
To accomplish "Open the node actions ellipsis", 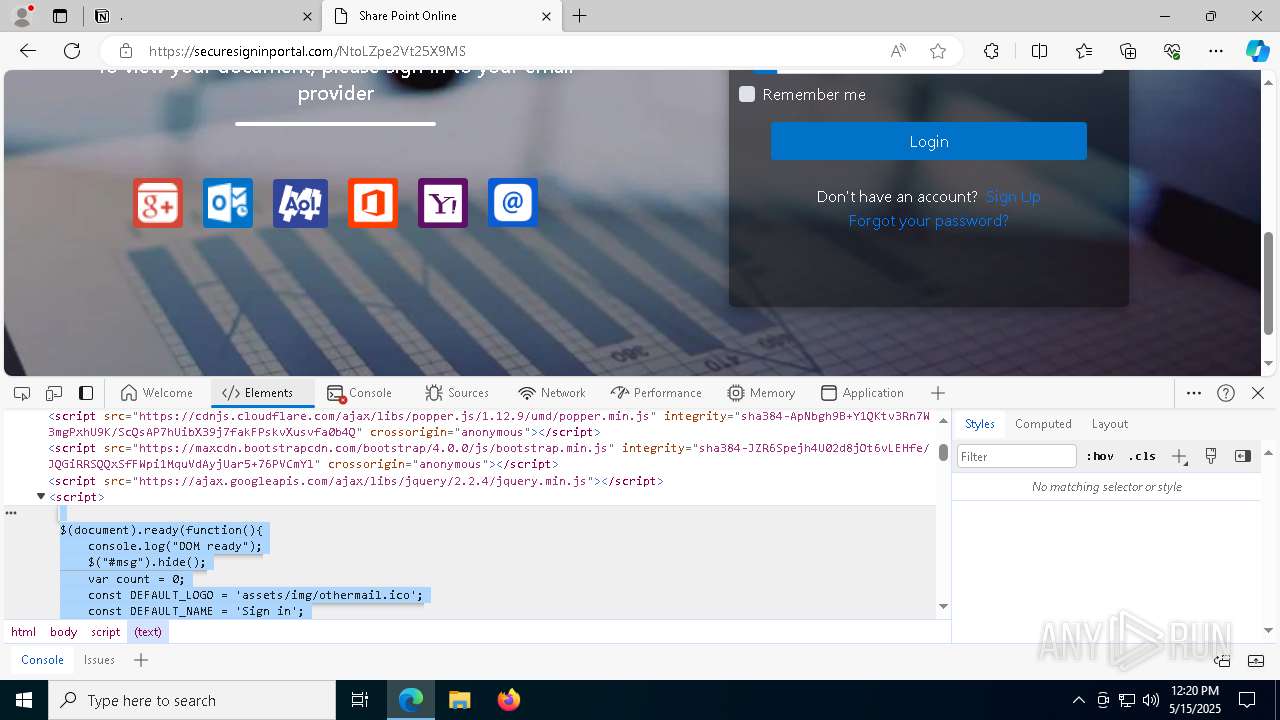I will (11, 513).
